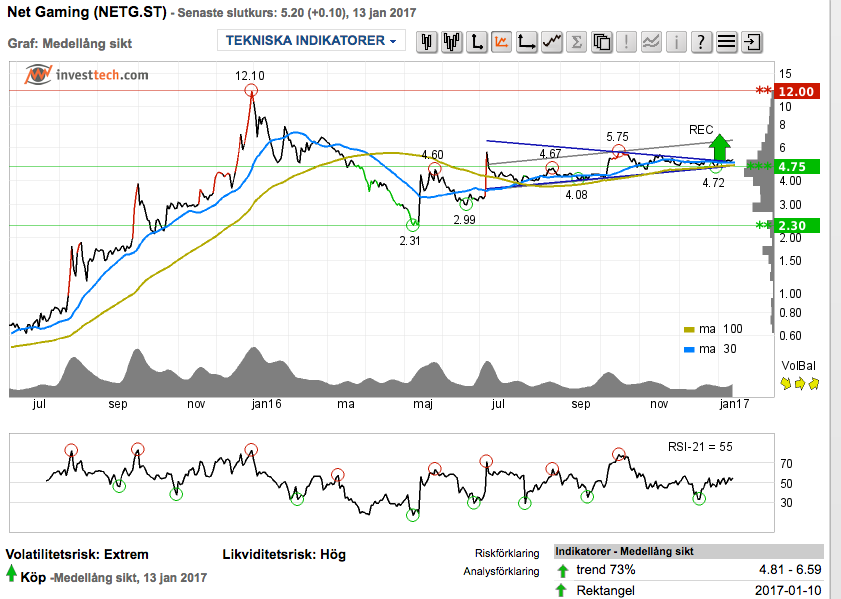Screen dimensions: 841x599
Task: Select the 5.75 peak marker on chart
Action: (x=618, y=151)
